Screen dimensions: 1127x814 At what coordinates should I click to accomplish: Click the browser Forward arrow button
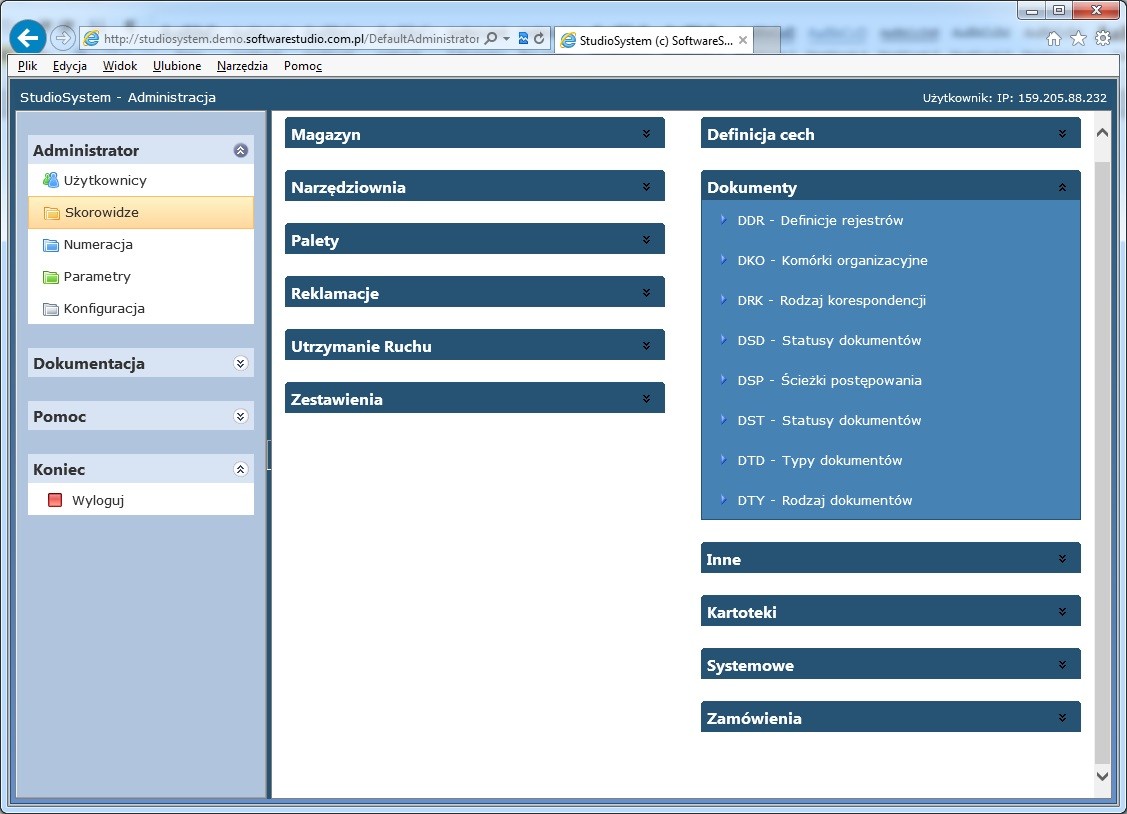(x=63, y=38)
